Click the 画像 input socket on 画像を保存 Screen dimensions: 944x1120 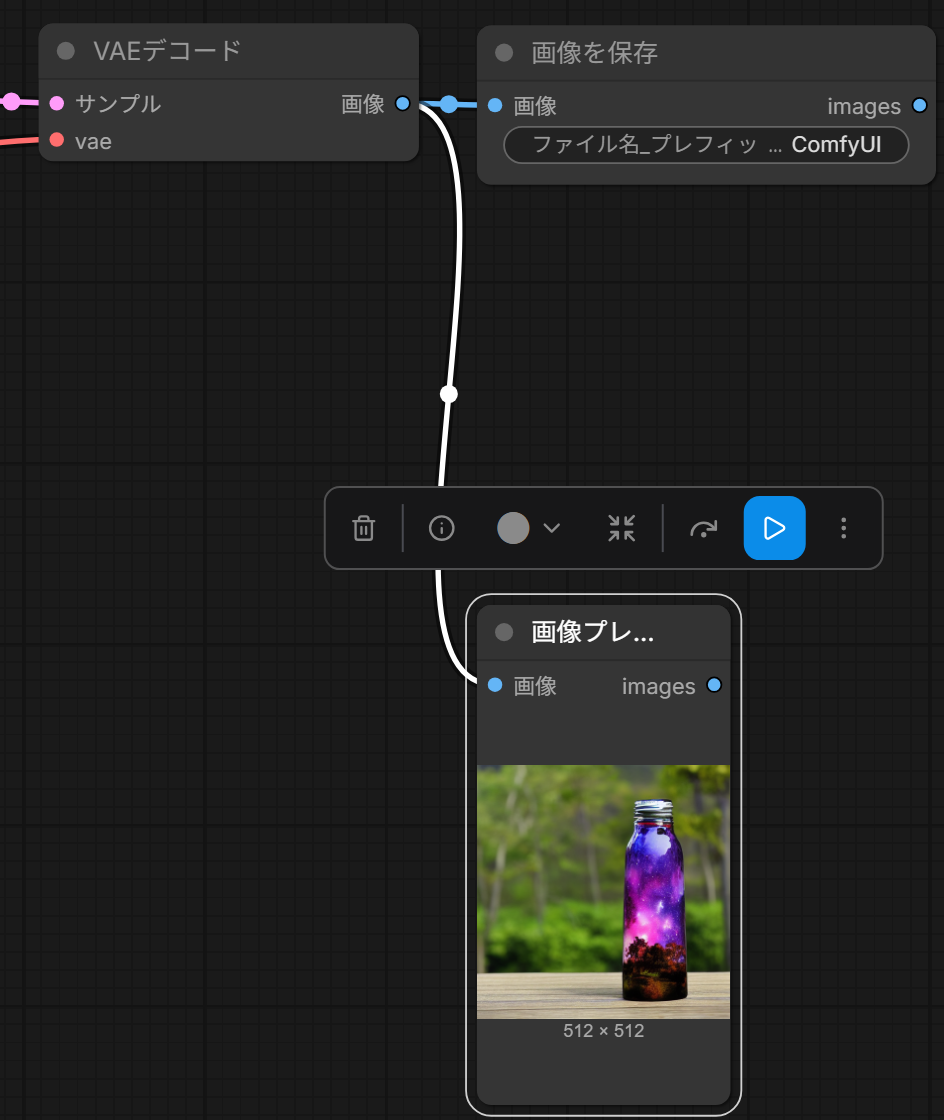[495, 106]
